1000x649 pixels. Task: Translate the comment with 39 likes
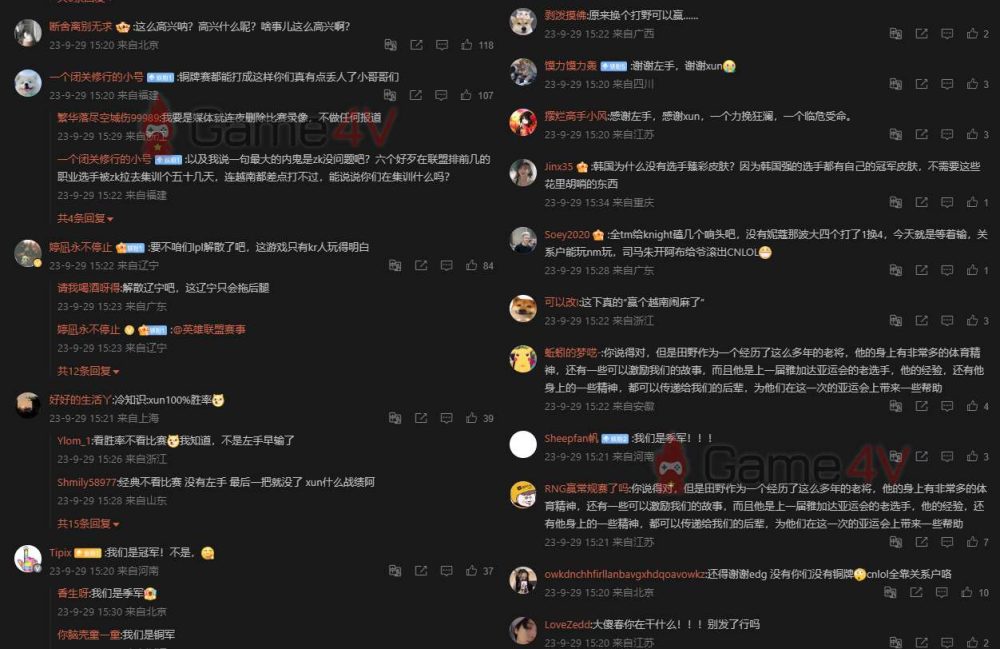(395, 418)
